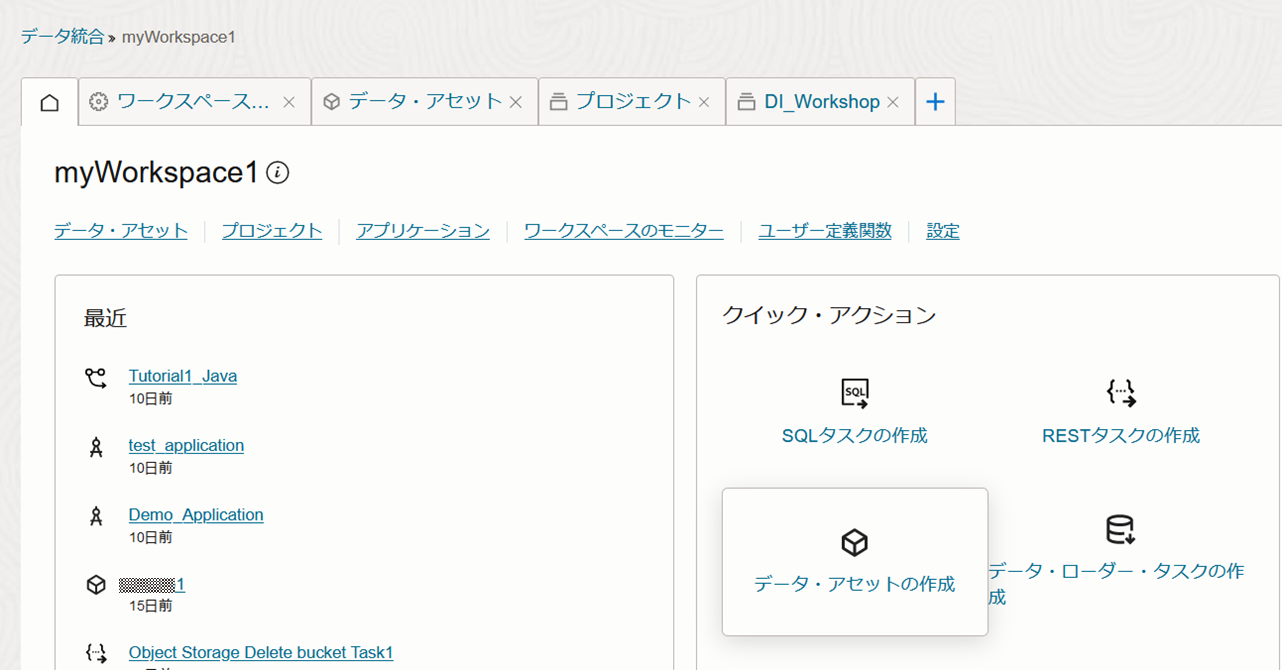
Task: Click the project icon on DI_Workshop tab
Action: pos(746,102)
